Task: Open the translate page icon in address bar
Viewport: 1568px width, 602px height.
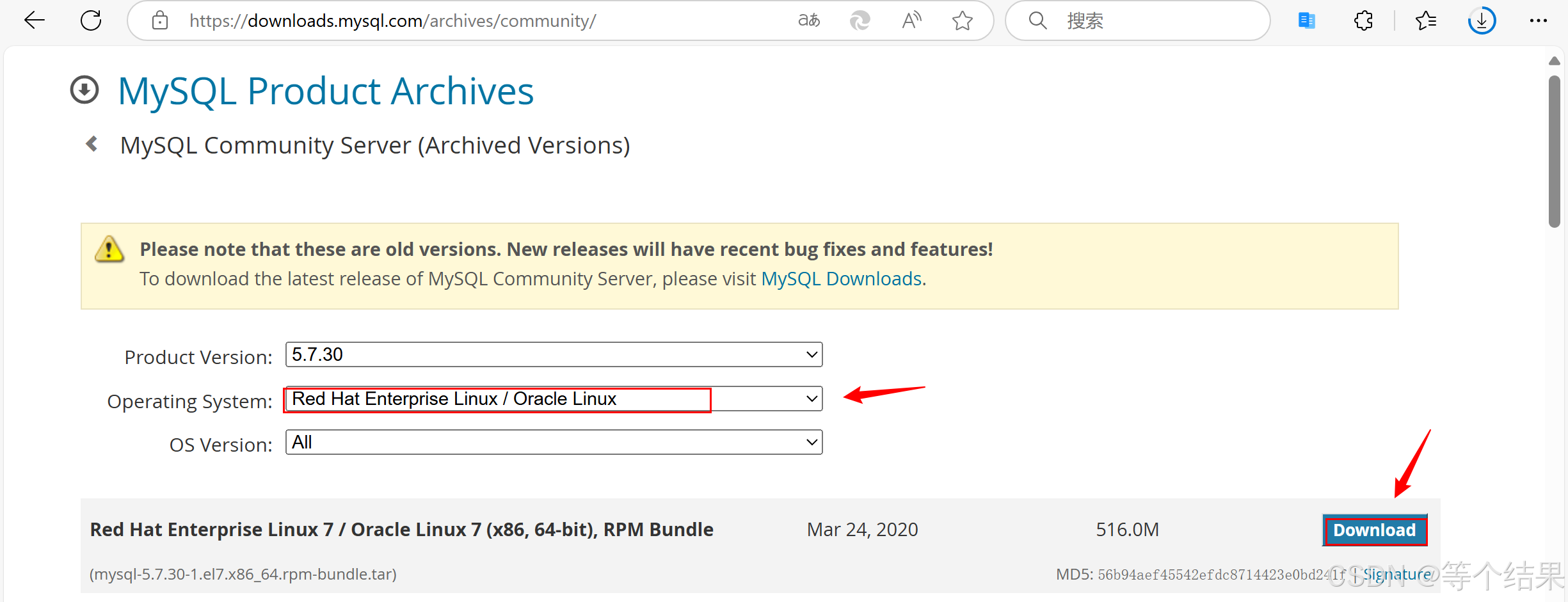Action: tap(809, 20)
